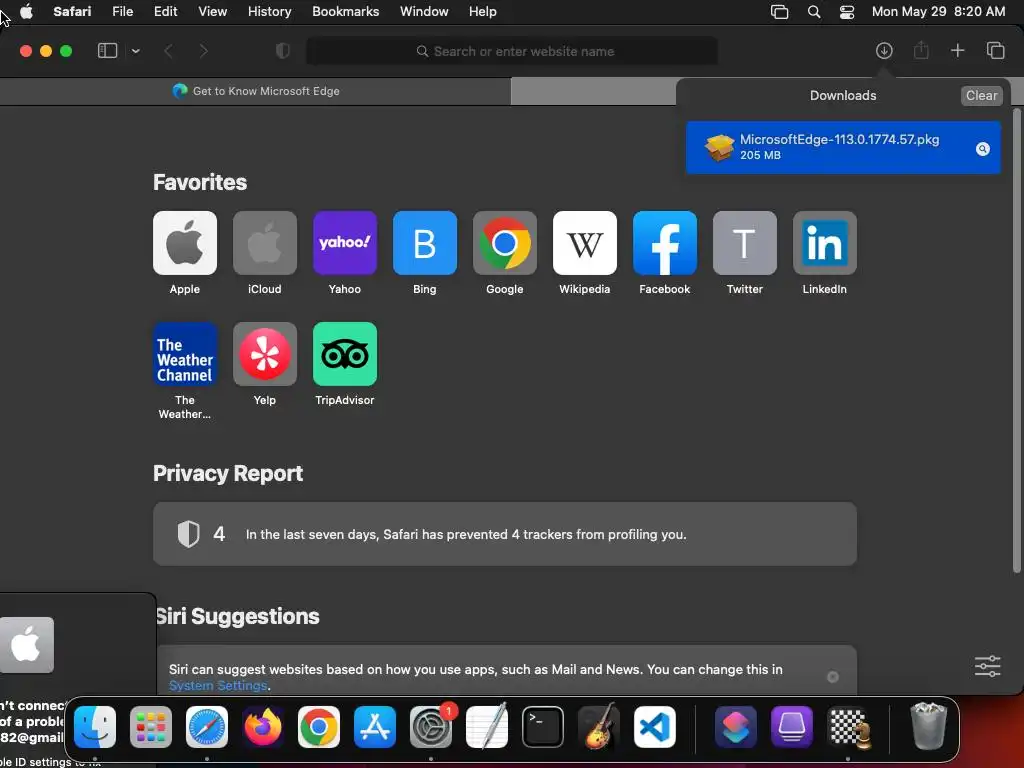This screenshot has height=768, width=1024.
Task: Click the start page vertical scrollbar
Action: (1016, 342)
